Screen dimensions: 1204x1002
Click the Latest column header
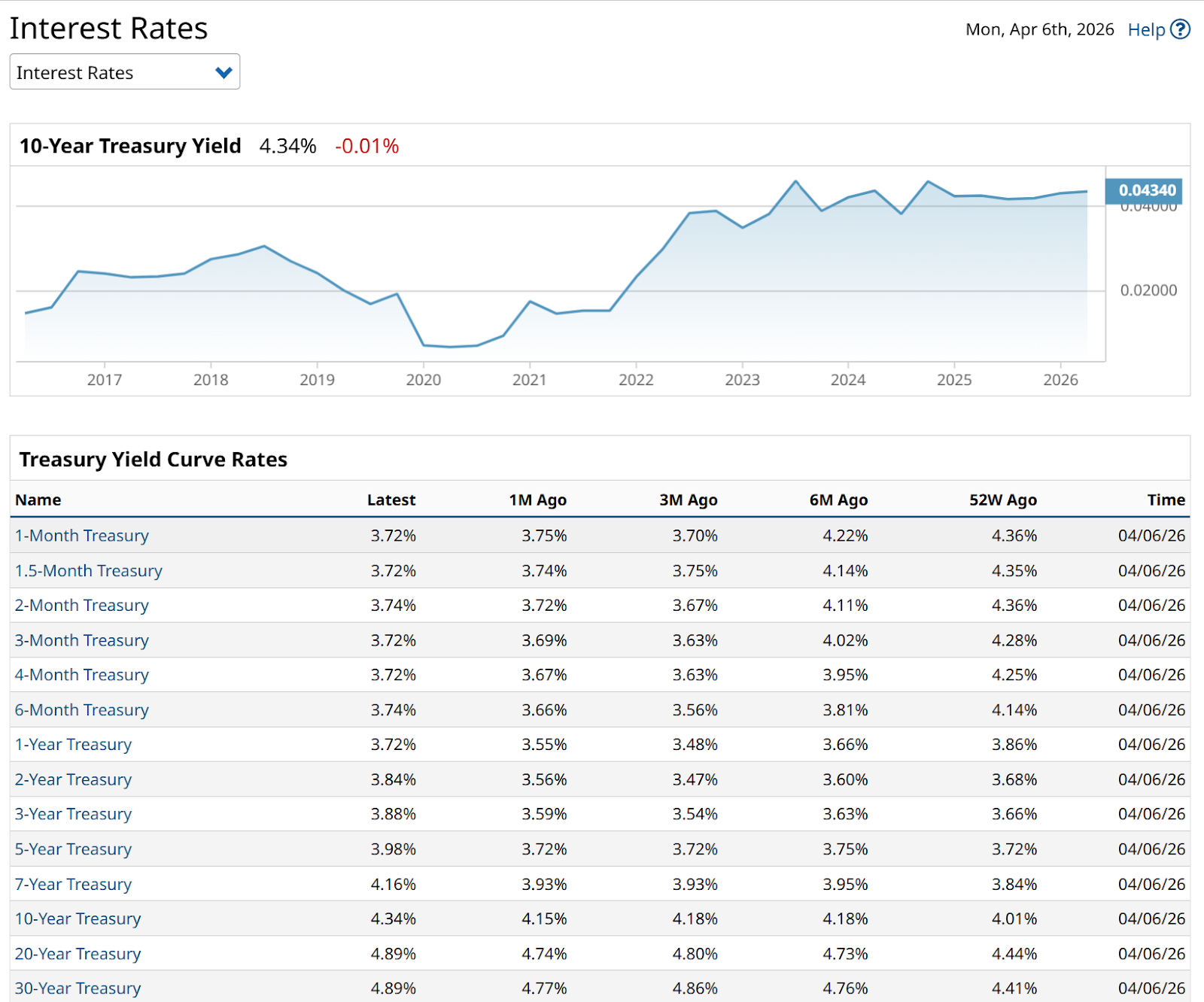pyautogui.click(x=391, y=500)
